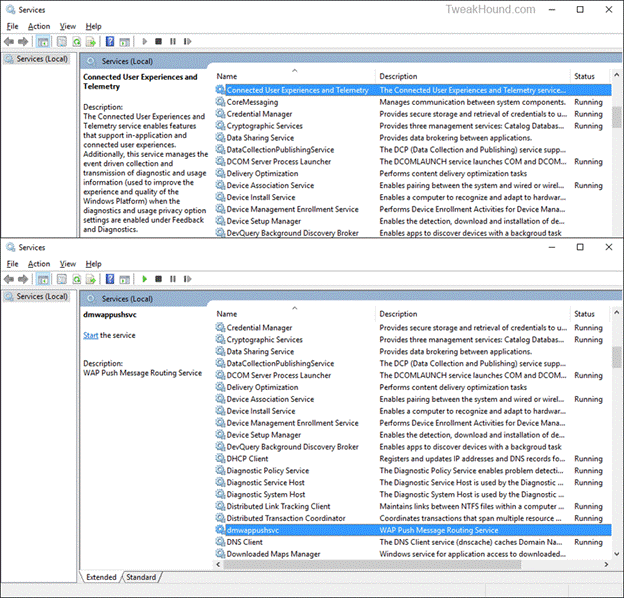Click vertical scrollbar thumb in bottom window
The height and width of the screenshot is (598, 624).
tap(616, 357)
